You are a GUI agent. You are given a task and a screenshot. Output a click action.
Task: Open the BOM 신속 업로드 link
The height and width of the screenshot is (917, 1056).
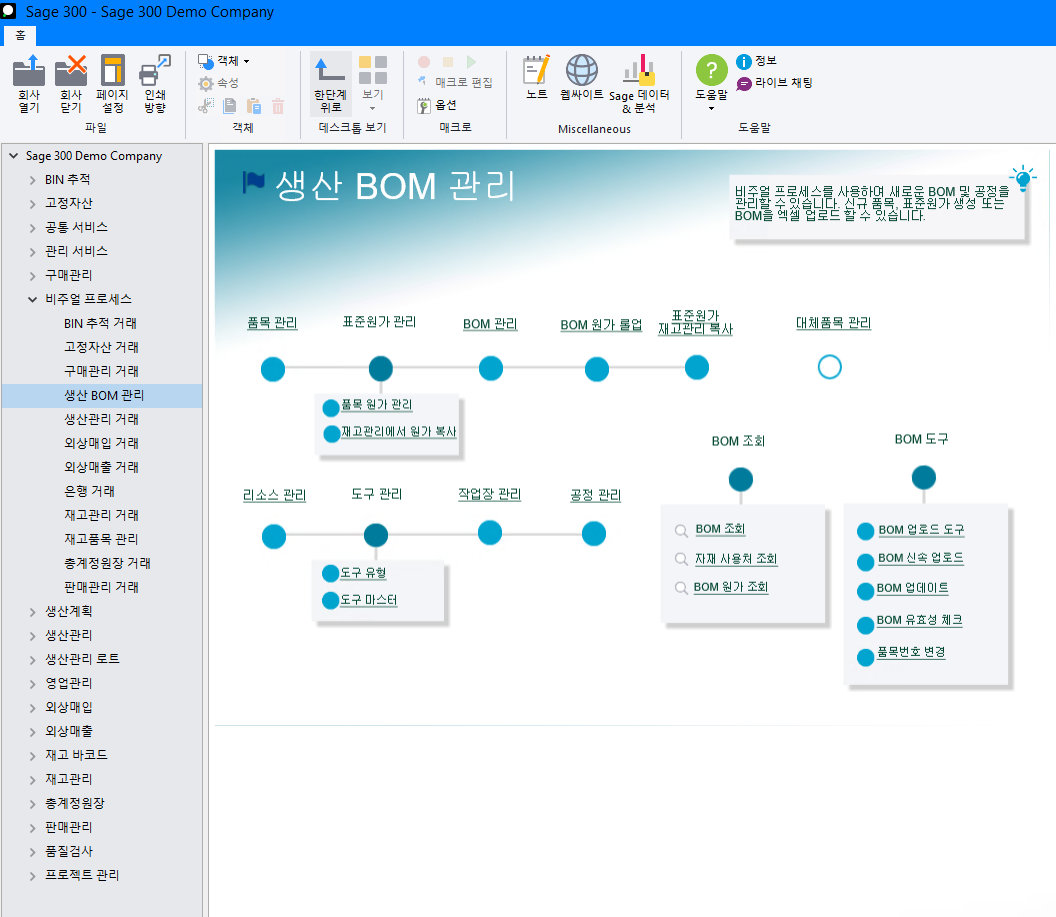pos(921,558)
